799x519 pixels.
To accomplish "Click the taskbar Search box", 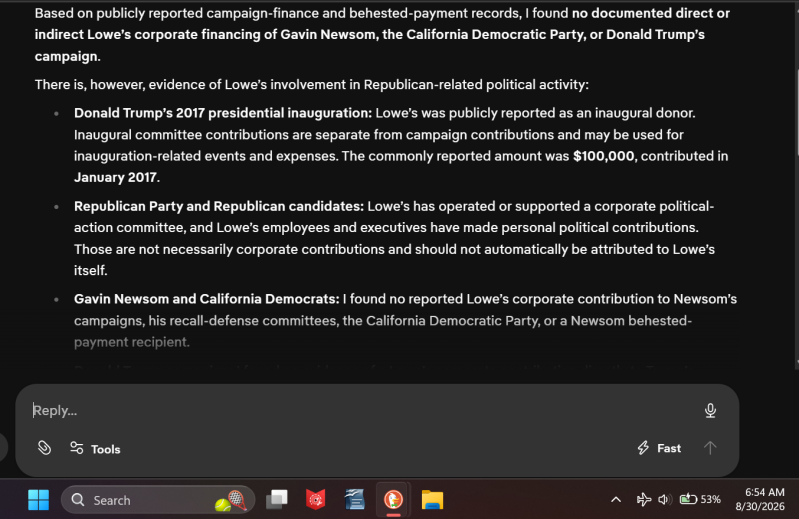I will (158, 500).
